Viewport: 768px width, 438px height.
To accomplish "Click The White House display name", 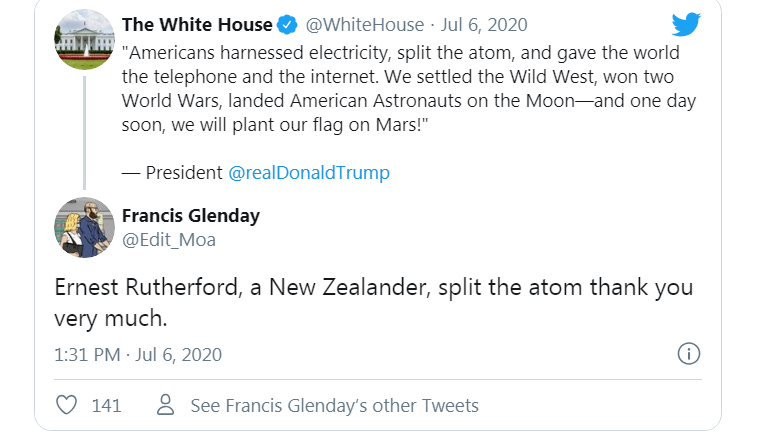I will click(197, 25).
